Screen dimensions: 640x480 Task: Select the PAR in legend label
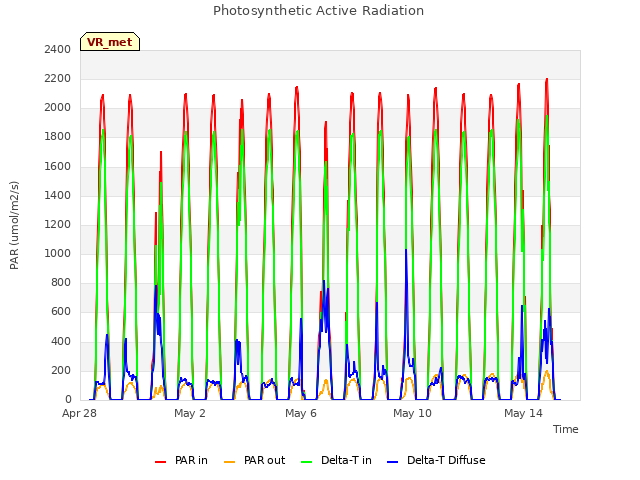point(191,460)
